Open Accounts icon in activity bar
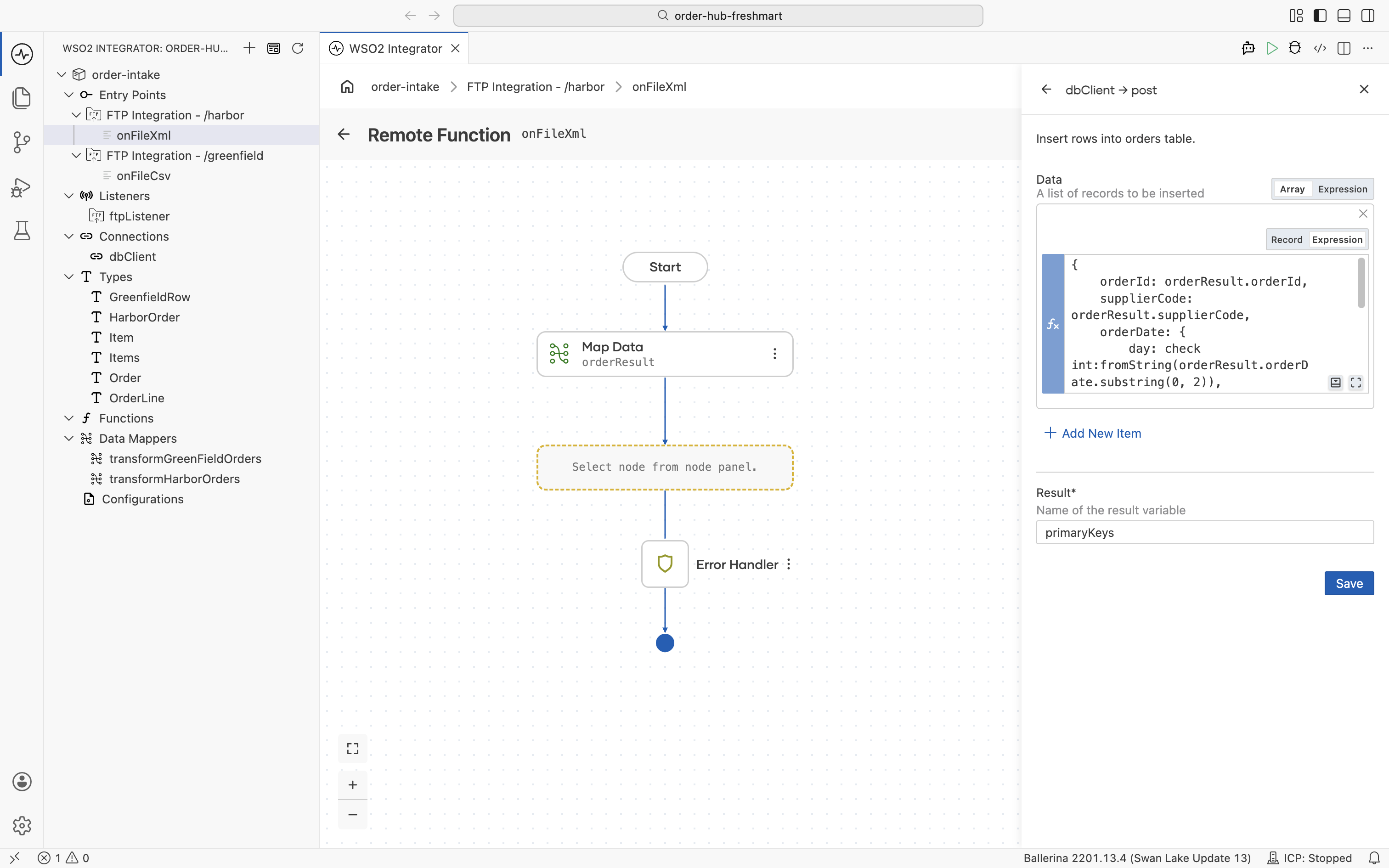 pyautogui.click(x=22, y=782)
